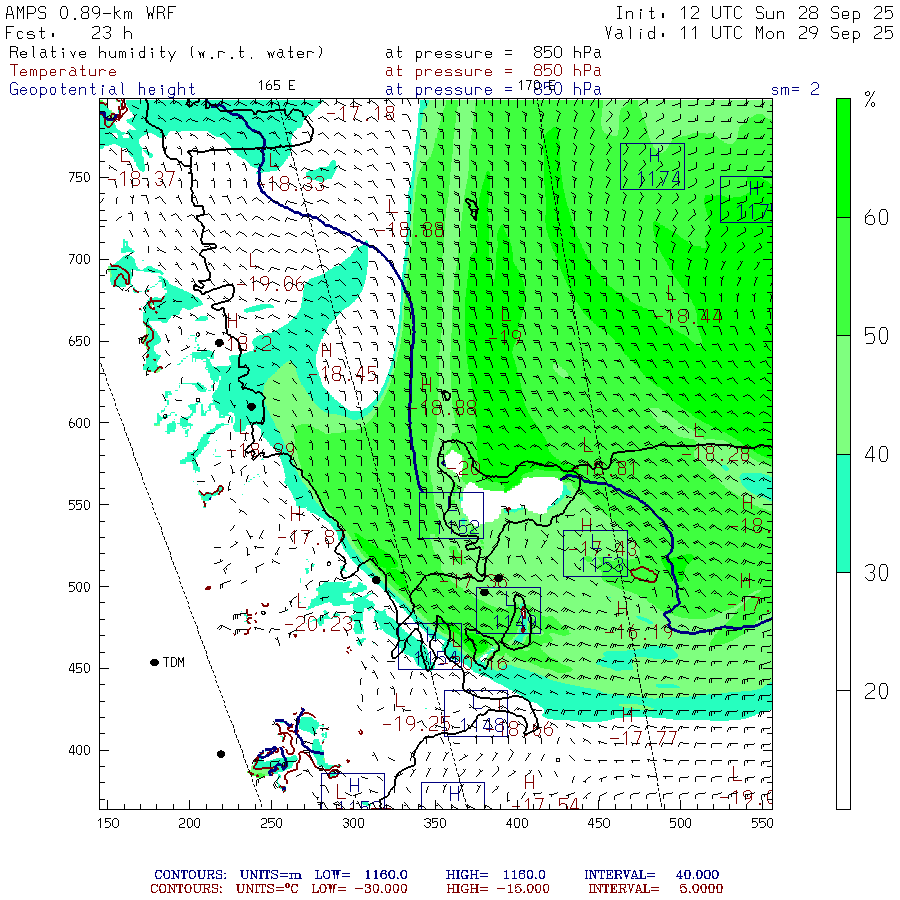Click the -20.23 temperature low label

(319, 624)
